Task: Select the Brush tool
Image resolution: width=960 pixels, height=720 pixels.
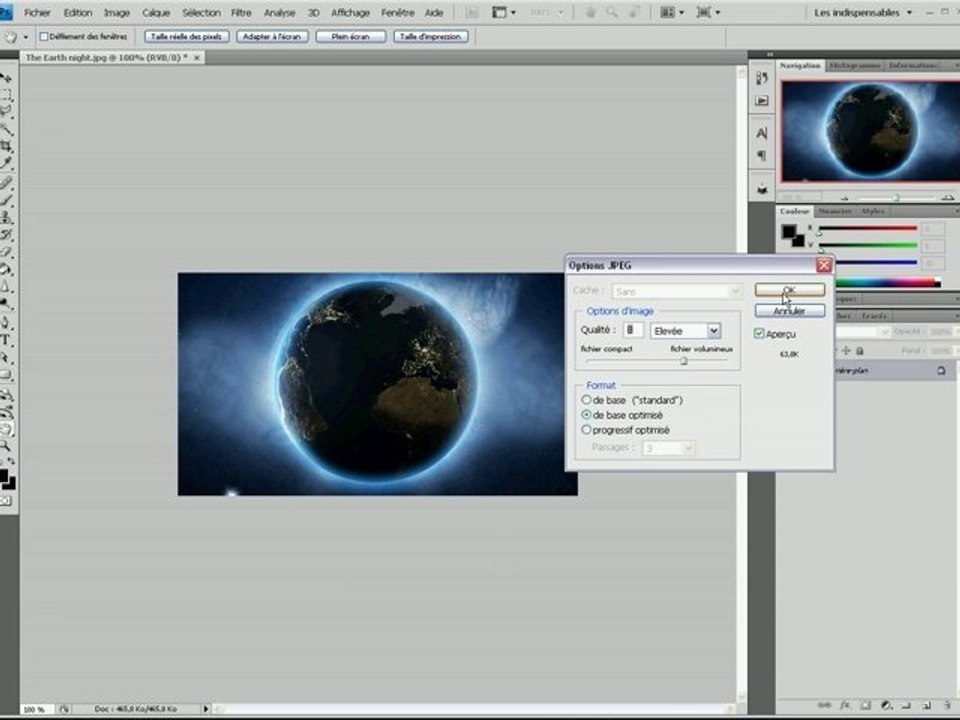Action: pos(6,200)
